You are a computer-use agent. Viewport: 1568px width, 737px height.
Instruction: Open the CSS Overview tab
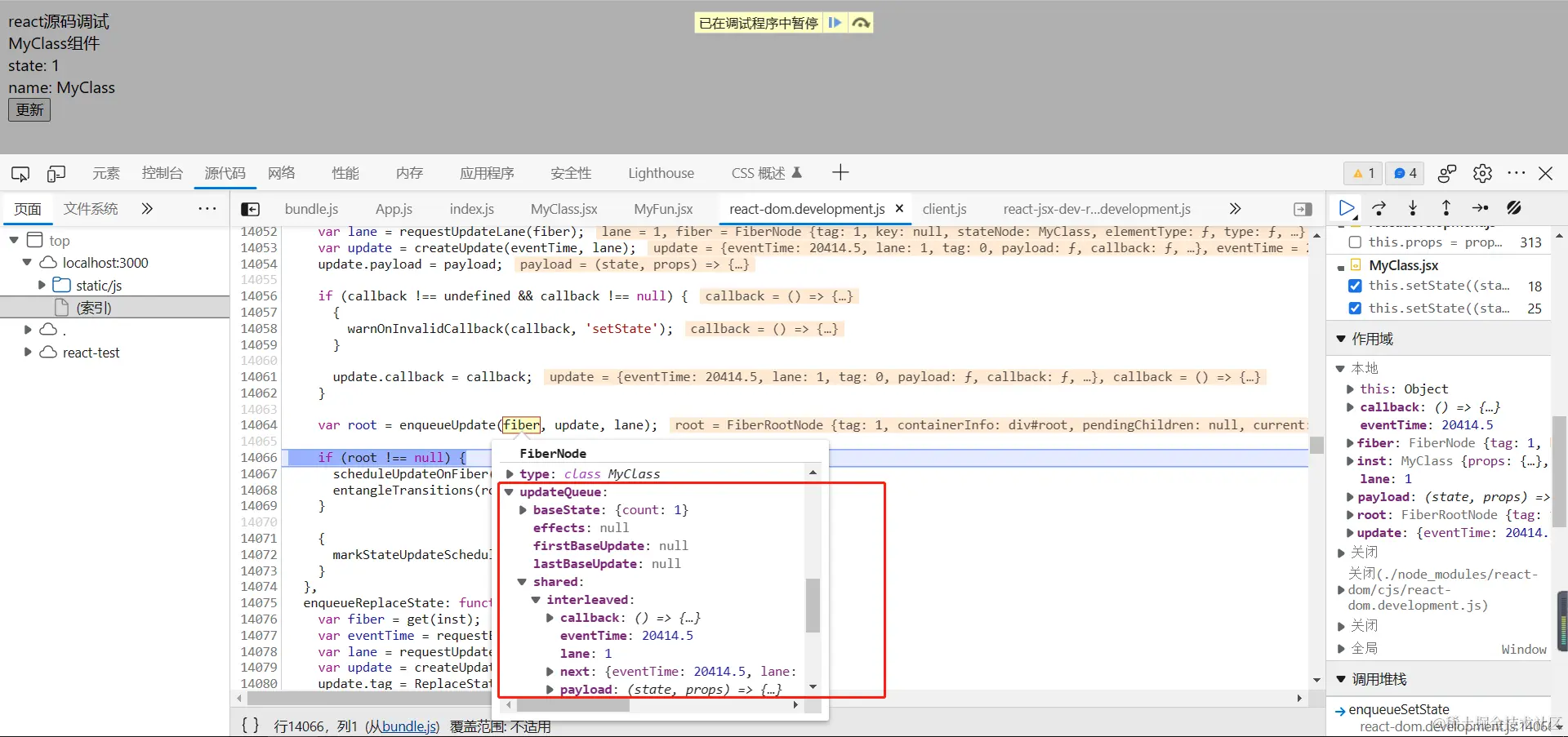click(x=766, y=173)
